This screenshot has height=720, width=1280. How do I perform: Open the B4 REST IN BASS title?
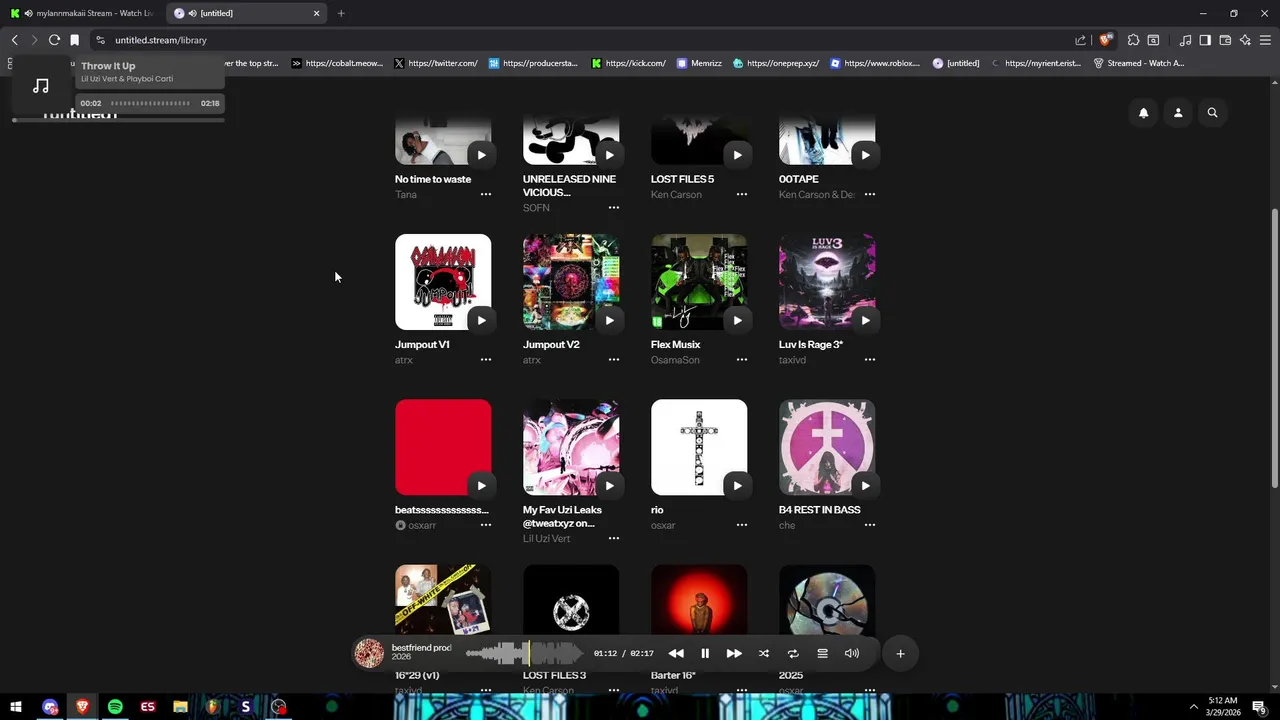click(x=819, y=510)
